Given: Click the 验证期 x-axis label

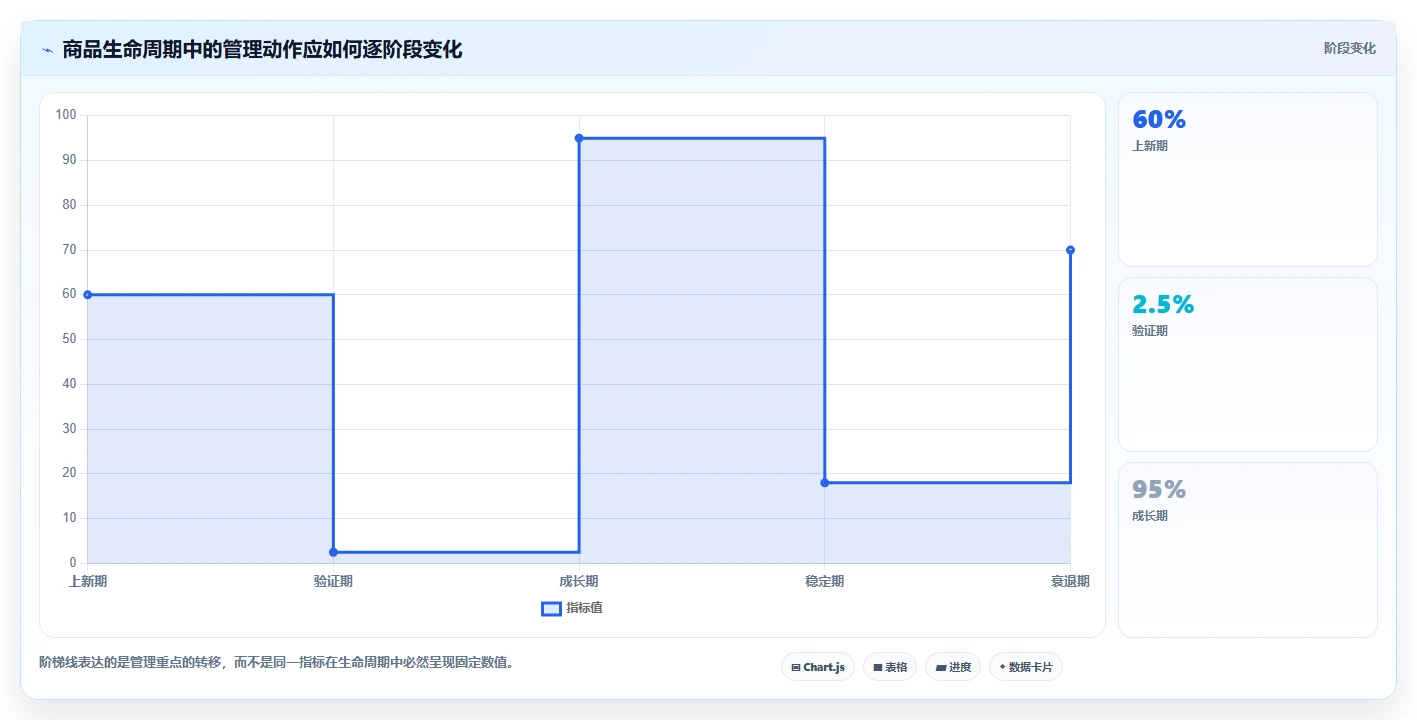Looking at the screenshot, I should click(333, 581).
